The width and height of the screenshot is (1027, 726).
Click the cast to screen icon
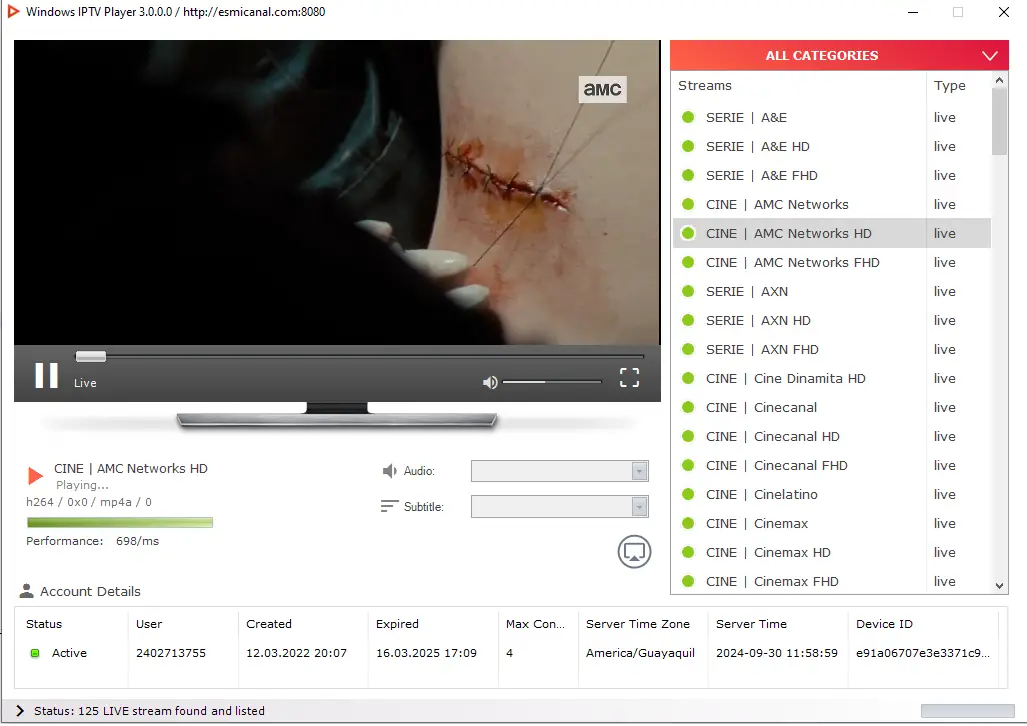(634, 552)
